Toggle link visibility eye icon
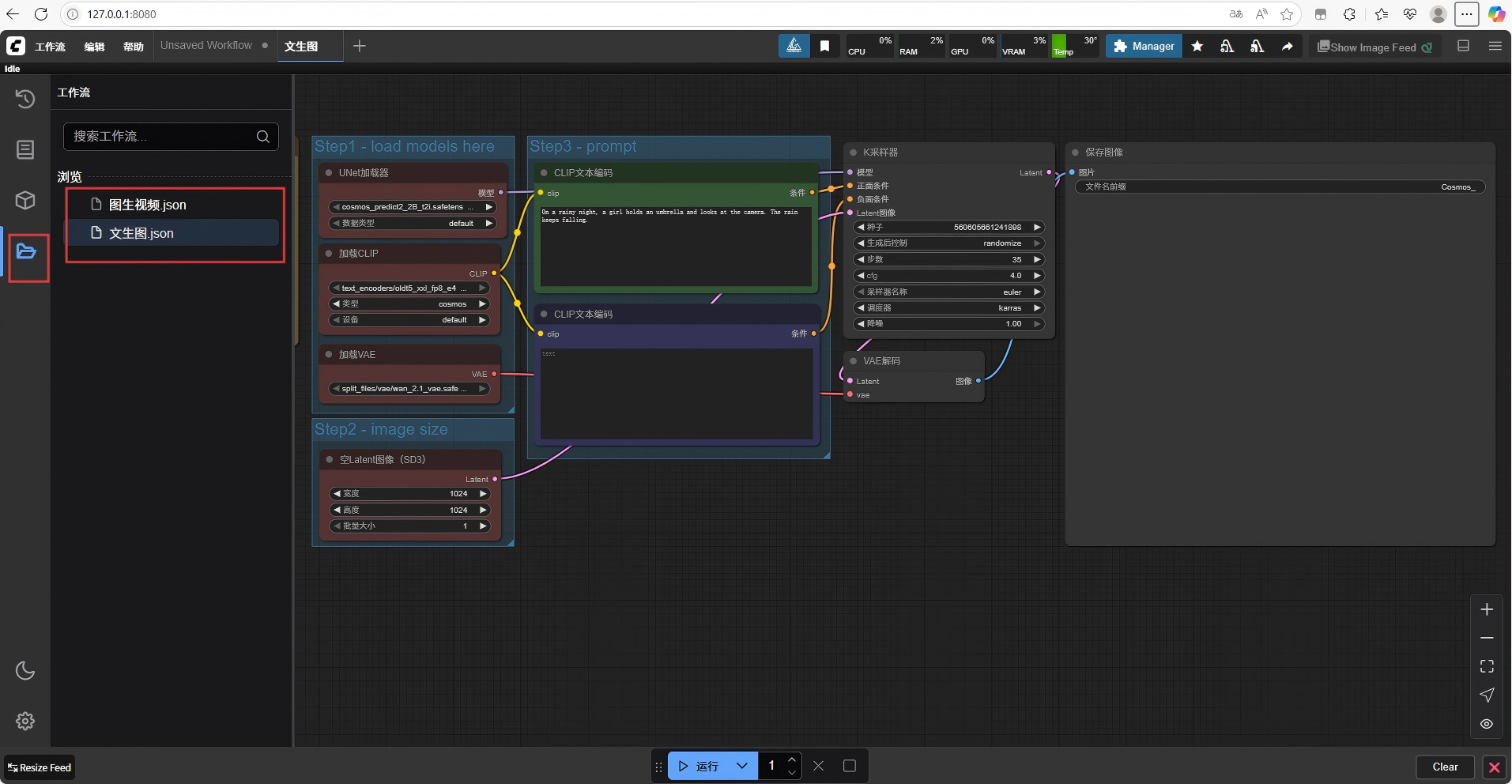Viewport: 1512px width, 784px height. click(x=1487, y=723)
